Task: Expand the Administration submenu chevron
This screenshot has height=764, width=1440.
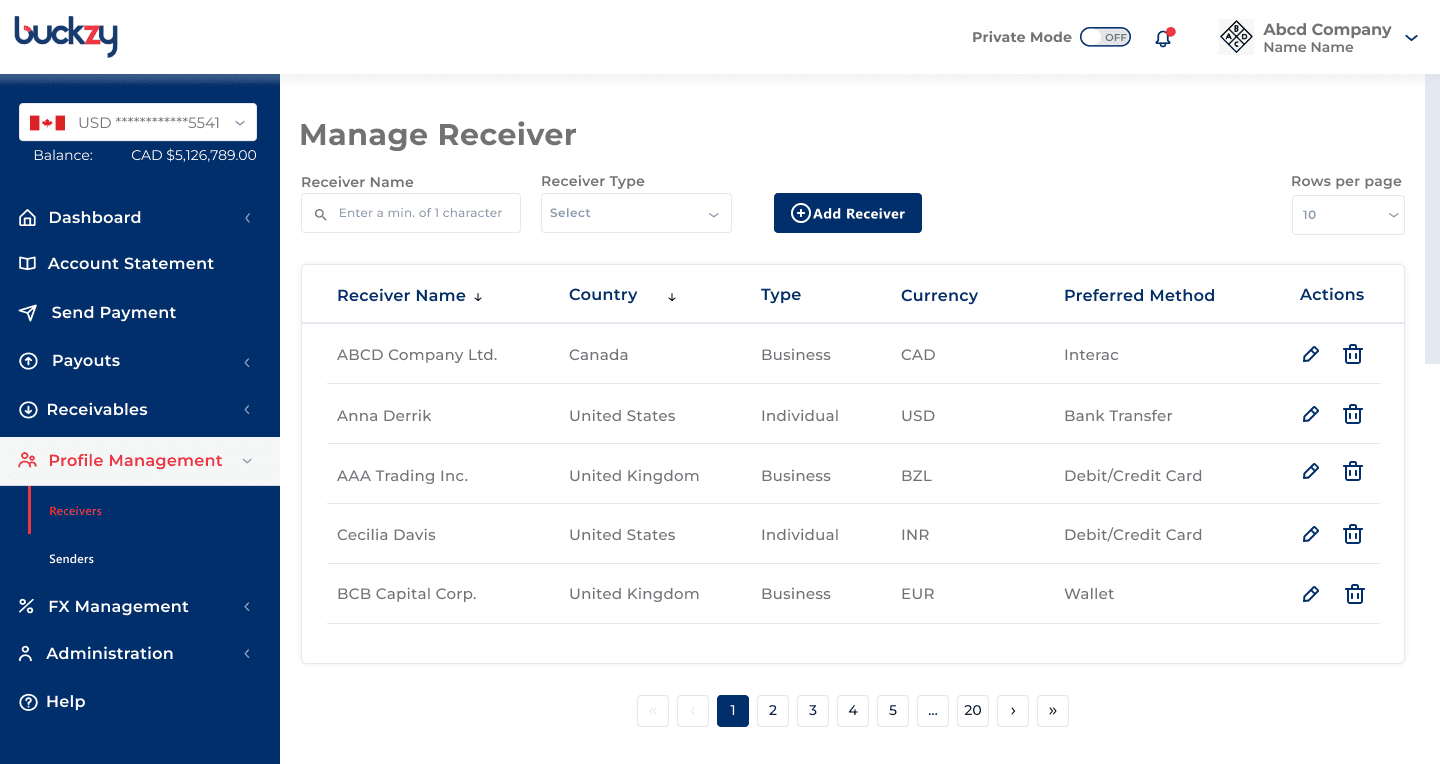Action: pyautogui.click(x=247, y=654)
